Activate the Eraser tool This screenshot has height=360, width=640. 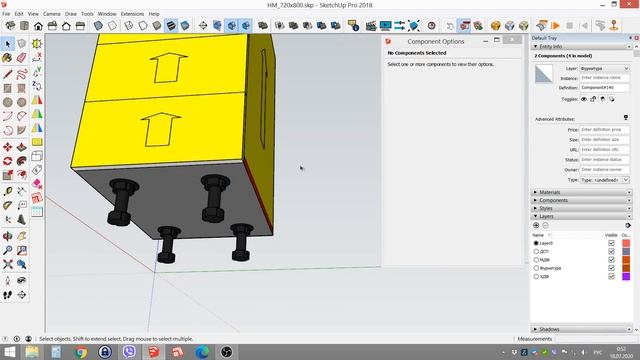[x=22, y=58]
